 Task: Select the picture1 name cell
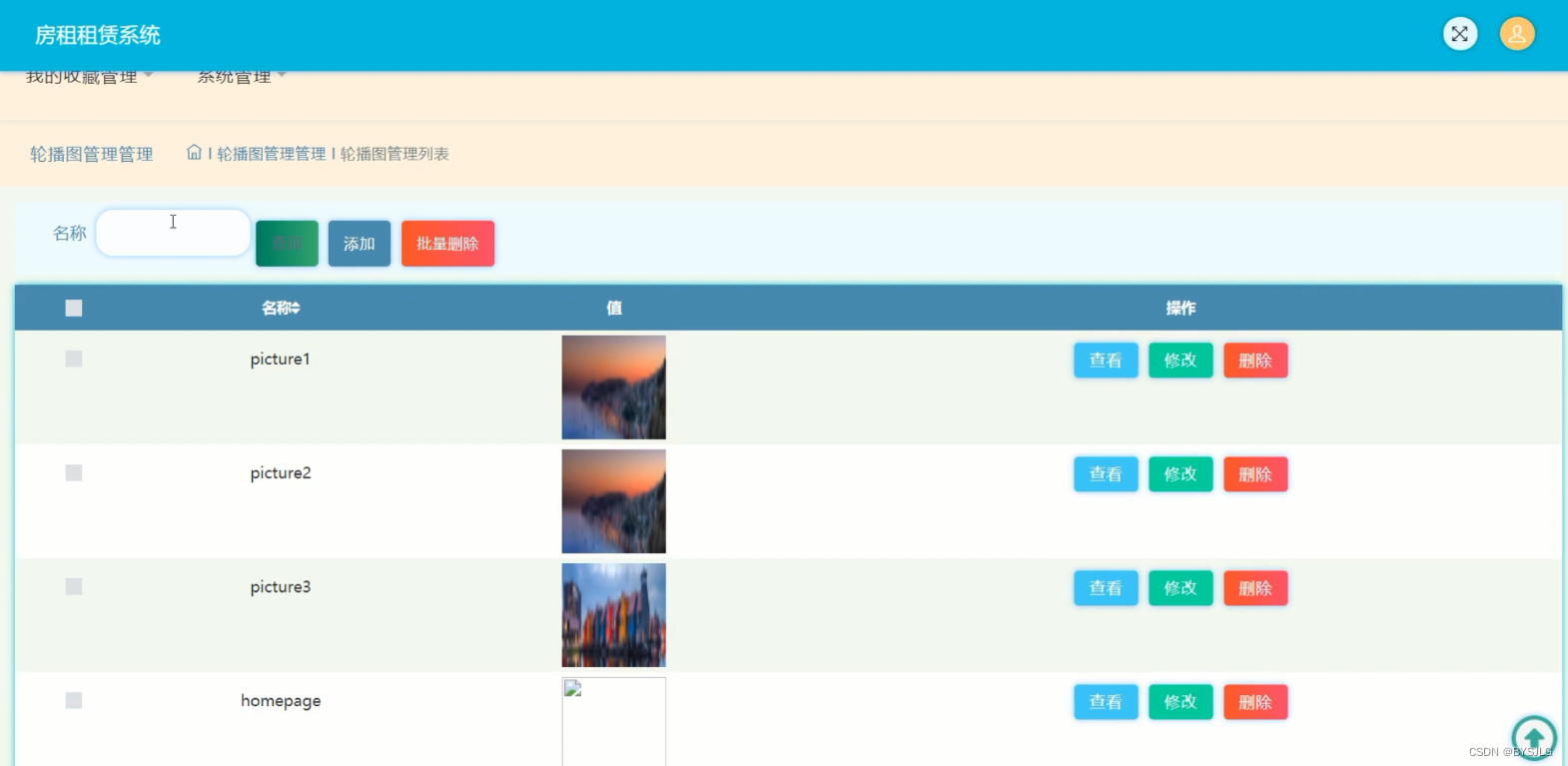281,360
